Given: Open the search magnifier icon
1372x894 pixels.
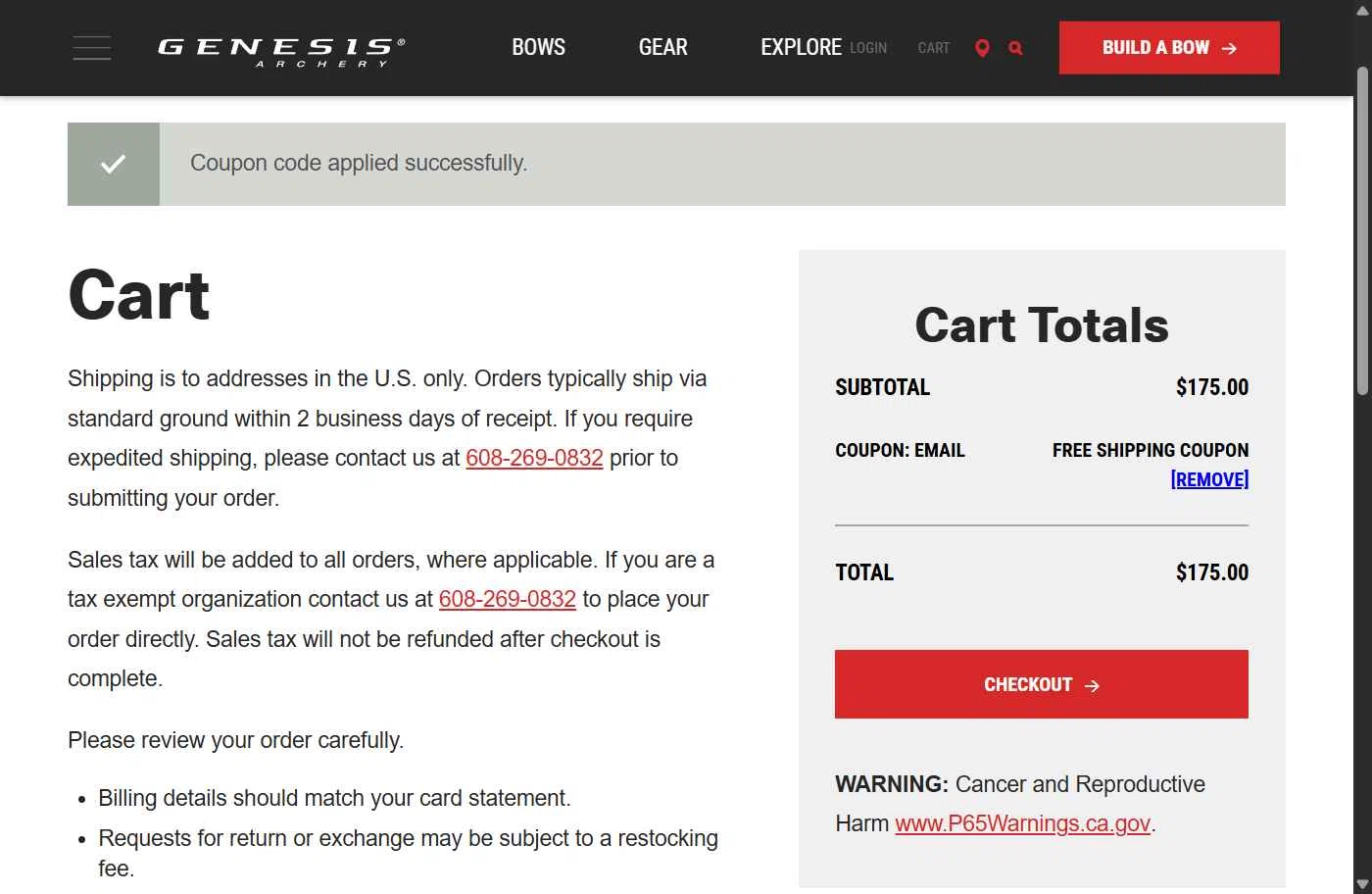Looking at the screenshot, I should pyautogui.click(x=1015, y=48).
